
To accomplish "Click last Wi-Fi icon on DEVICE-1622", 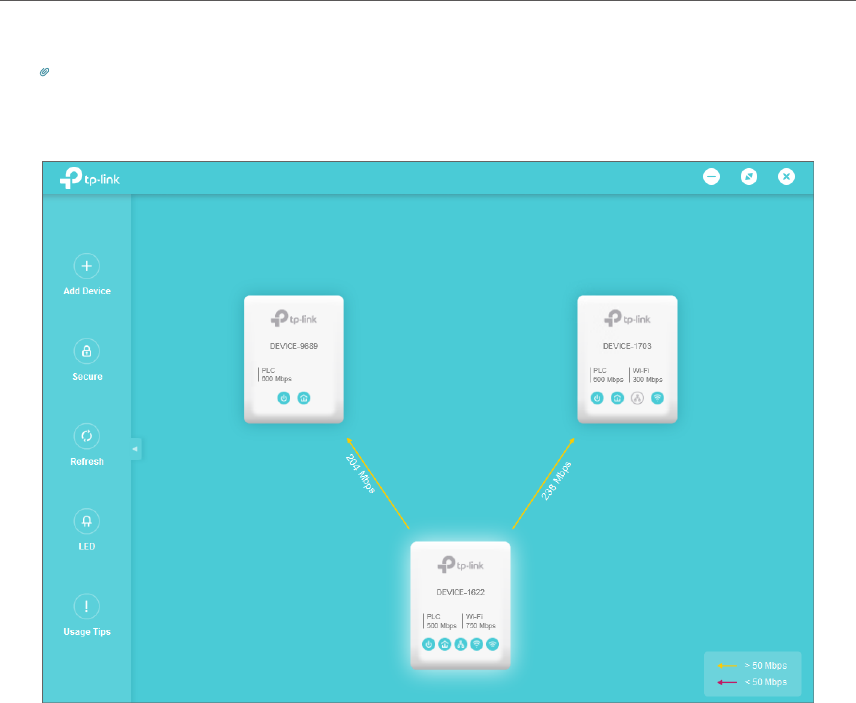I will pyautogui.click(x=492, y=645).
